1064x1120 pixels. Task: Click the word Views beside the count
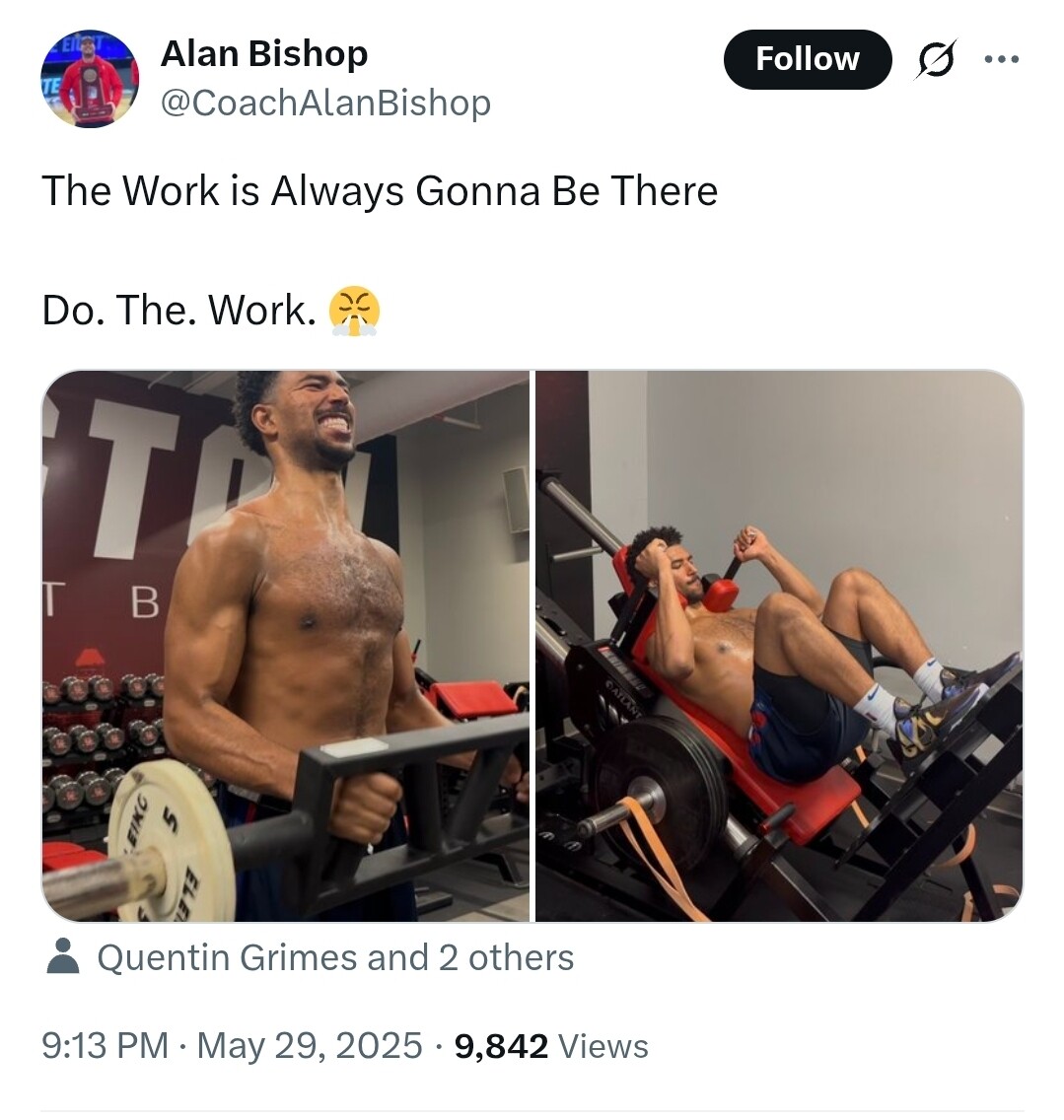pyautogui.click(x=603, y=1046)
